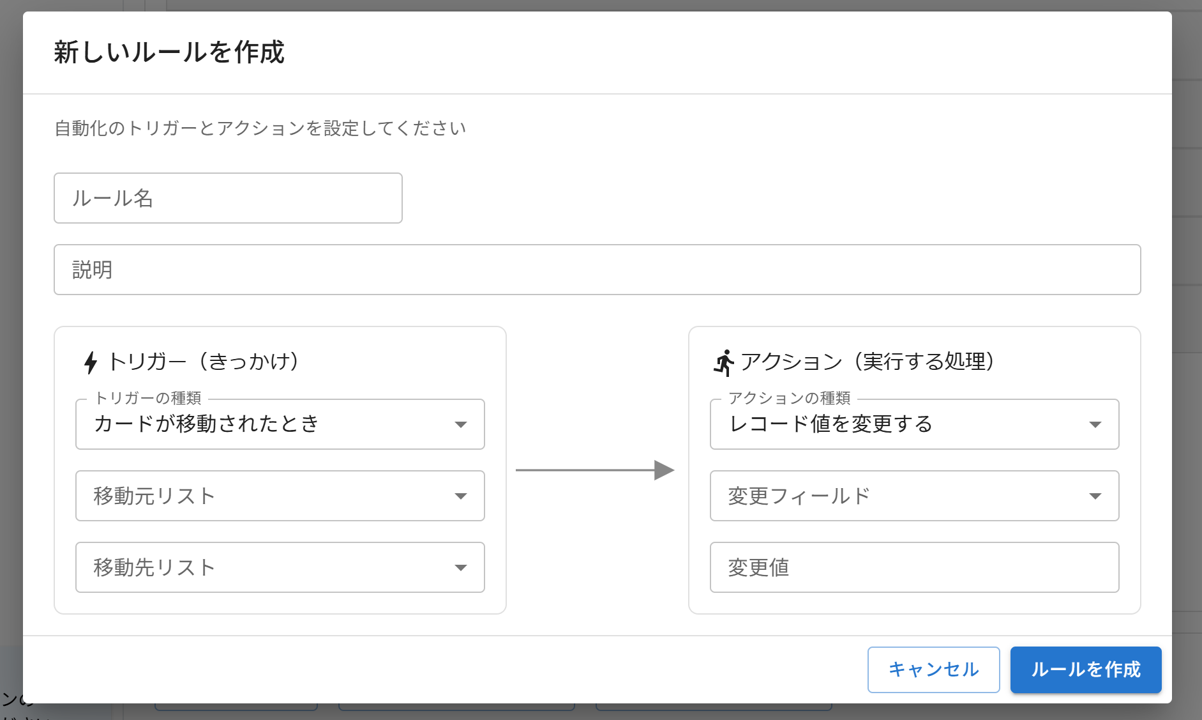
Task: Click the 変更値 input field
Action: [915, 567]
